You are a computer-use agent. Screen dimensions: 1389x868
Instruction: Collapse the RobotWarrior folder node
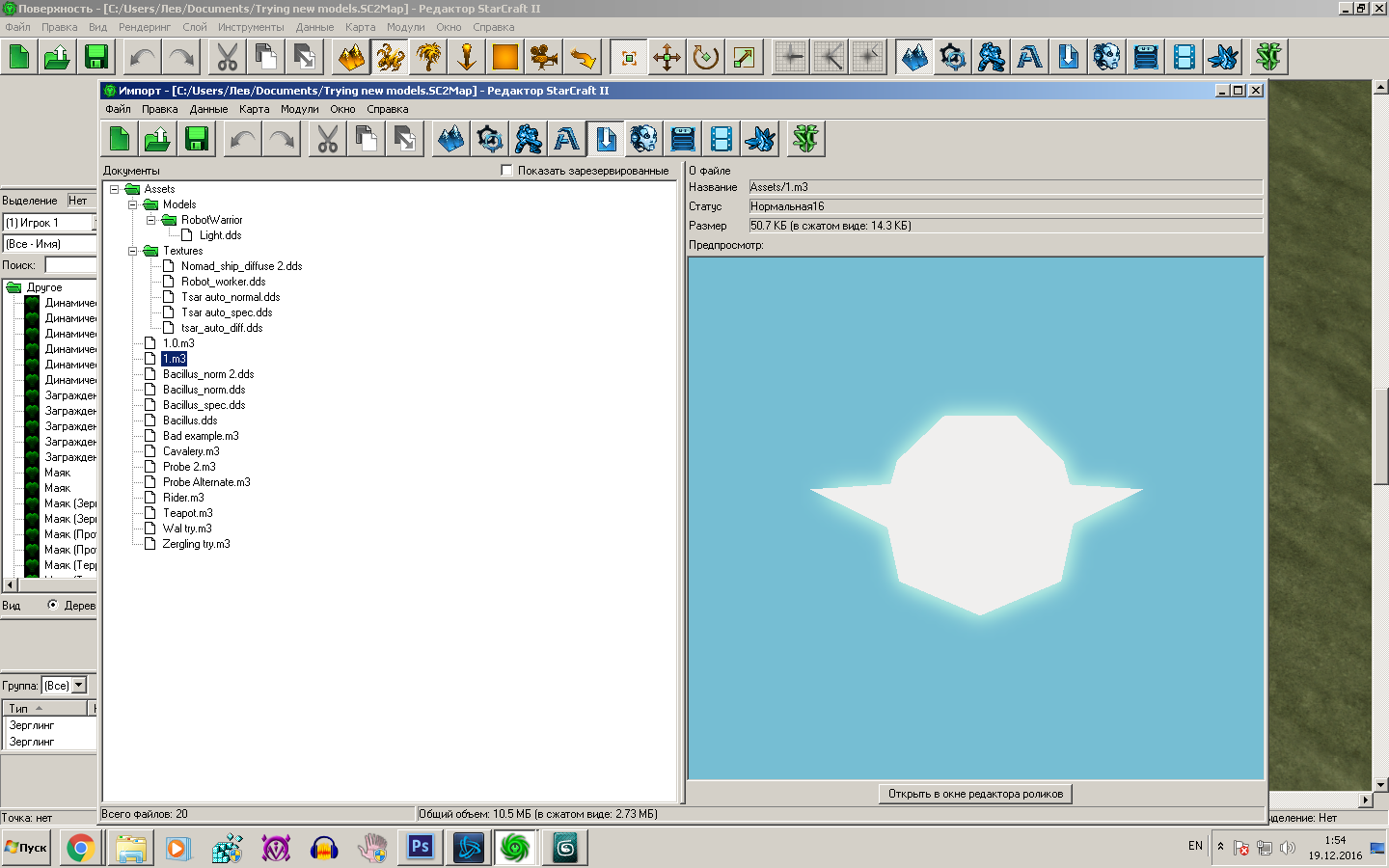(150, 220)
